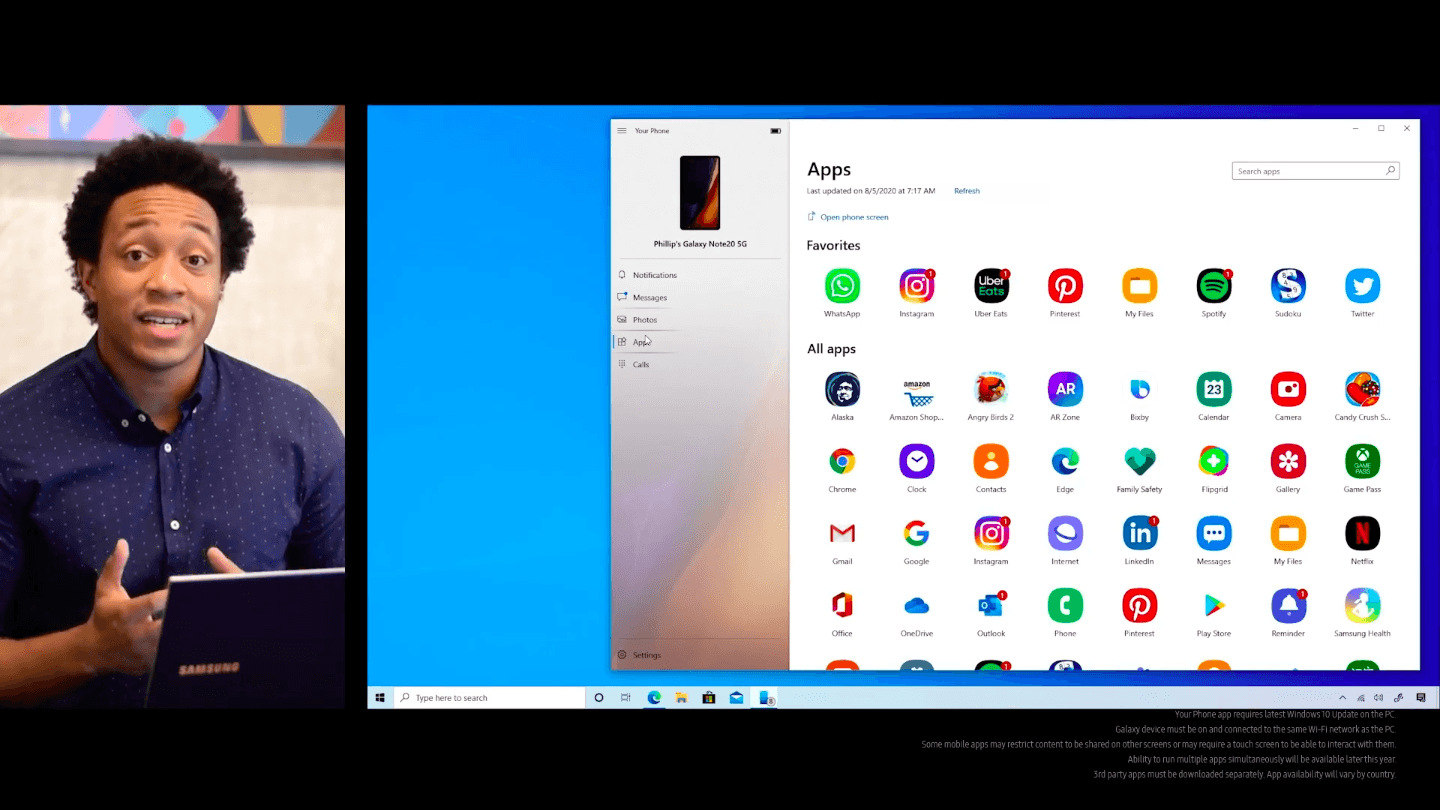Switch to Notifications section
The image size is (1440, 810).
[x=654, y=275]
